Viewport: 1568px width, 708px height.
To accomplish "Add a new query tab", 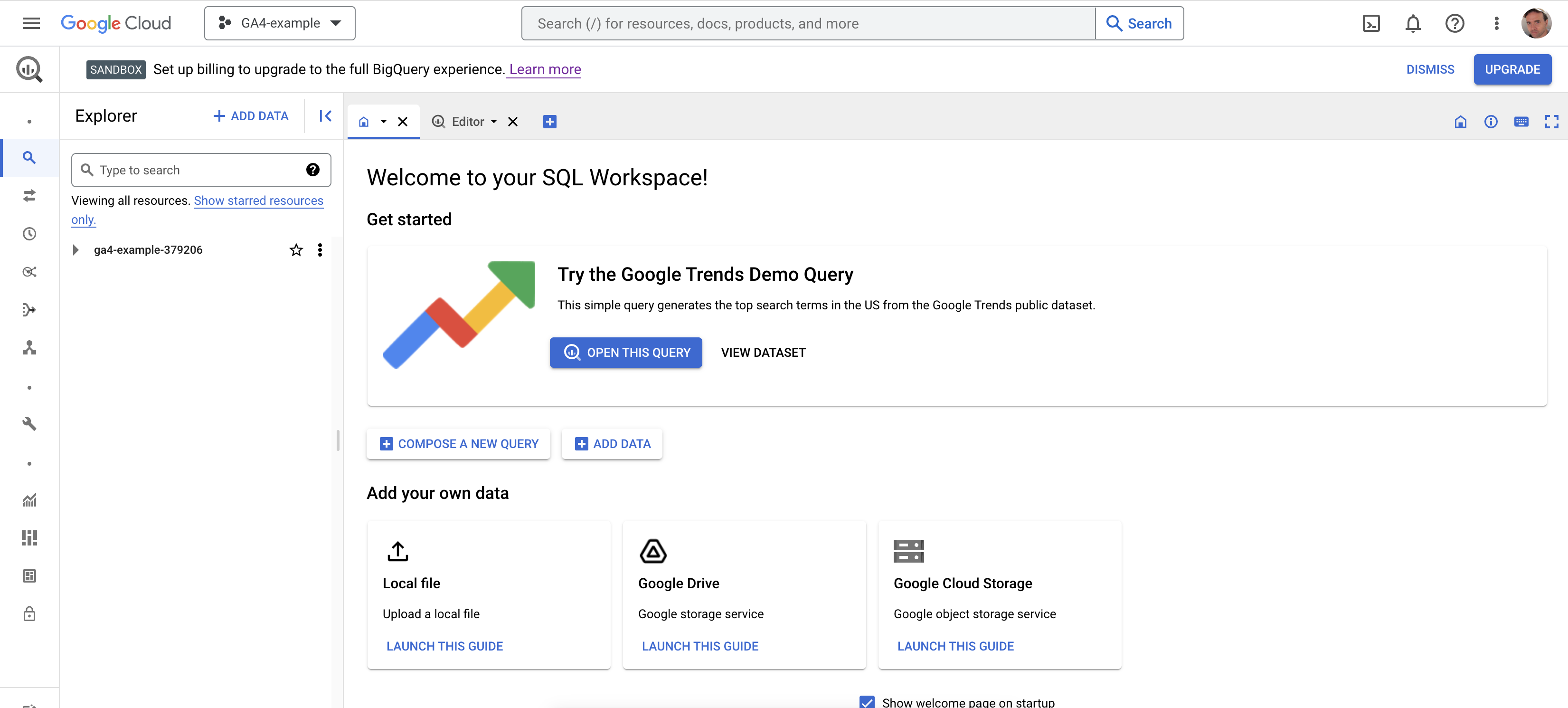I will point(549,122).
